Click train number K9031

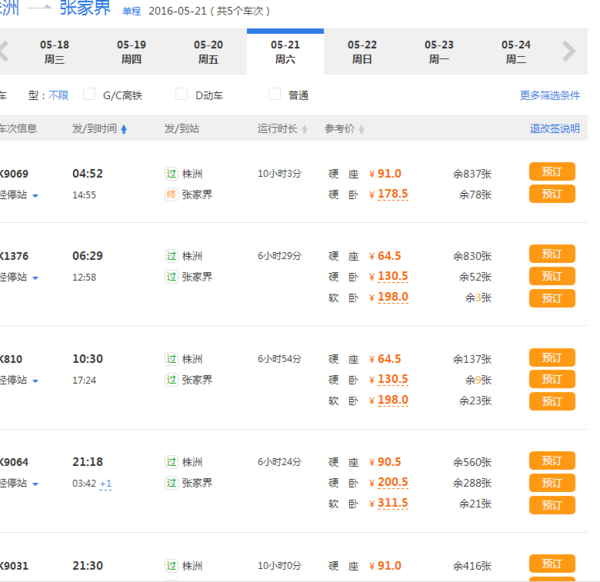click(14, 566)
